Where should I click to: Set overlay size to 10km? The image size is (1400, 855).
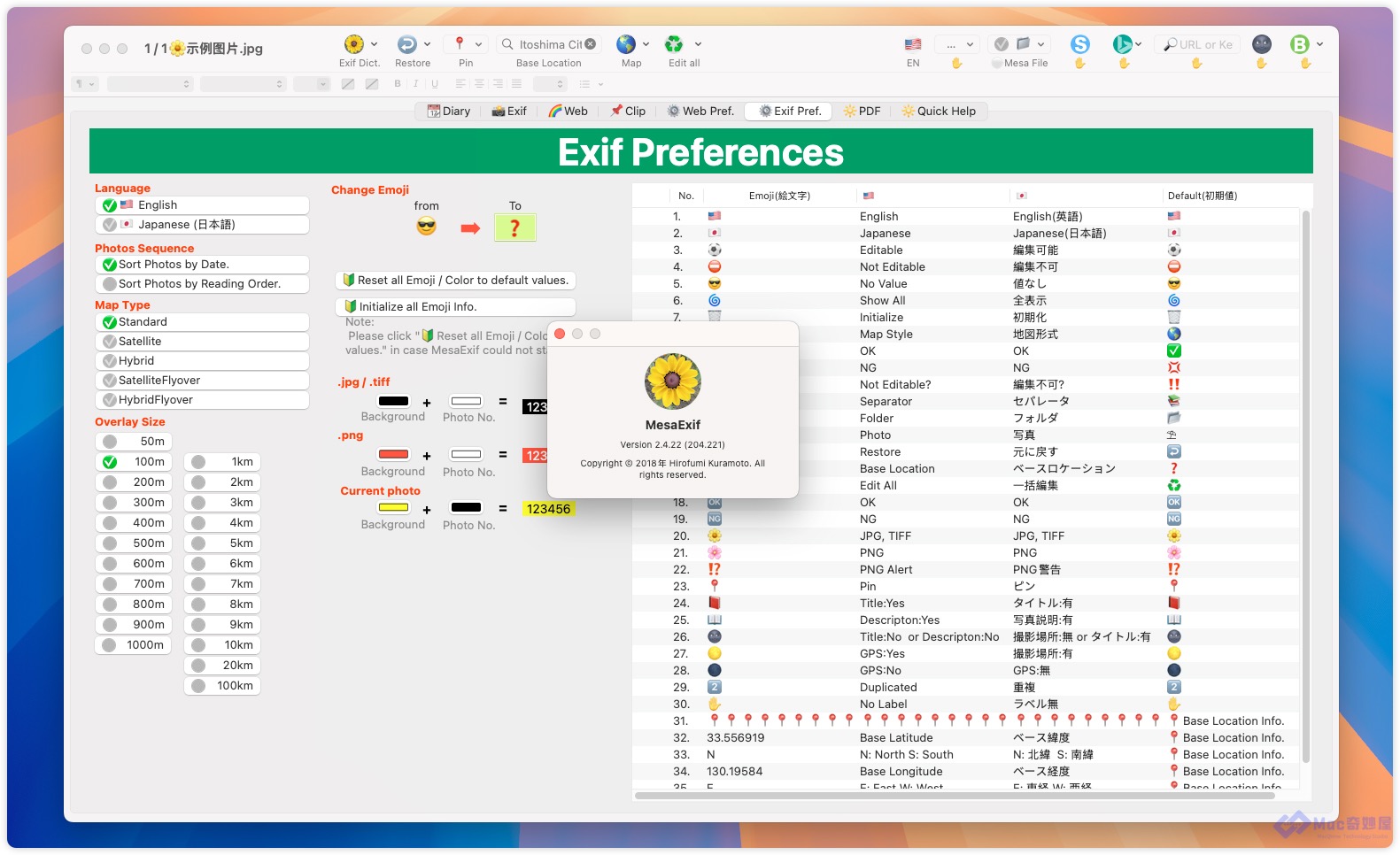pos(222,645)
